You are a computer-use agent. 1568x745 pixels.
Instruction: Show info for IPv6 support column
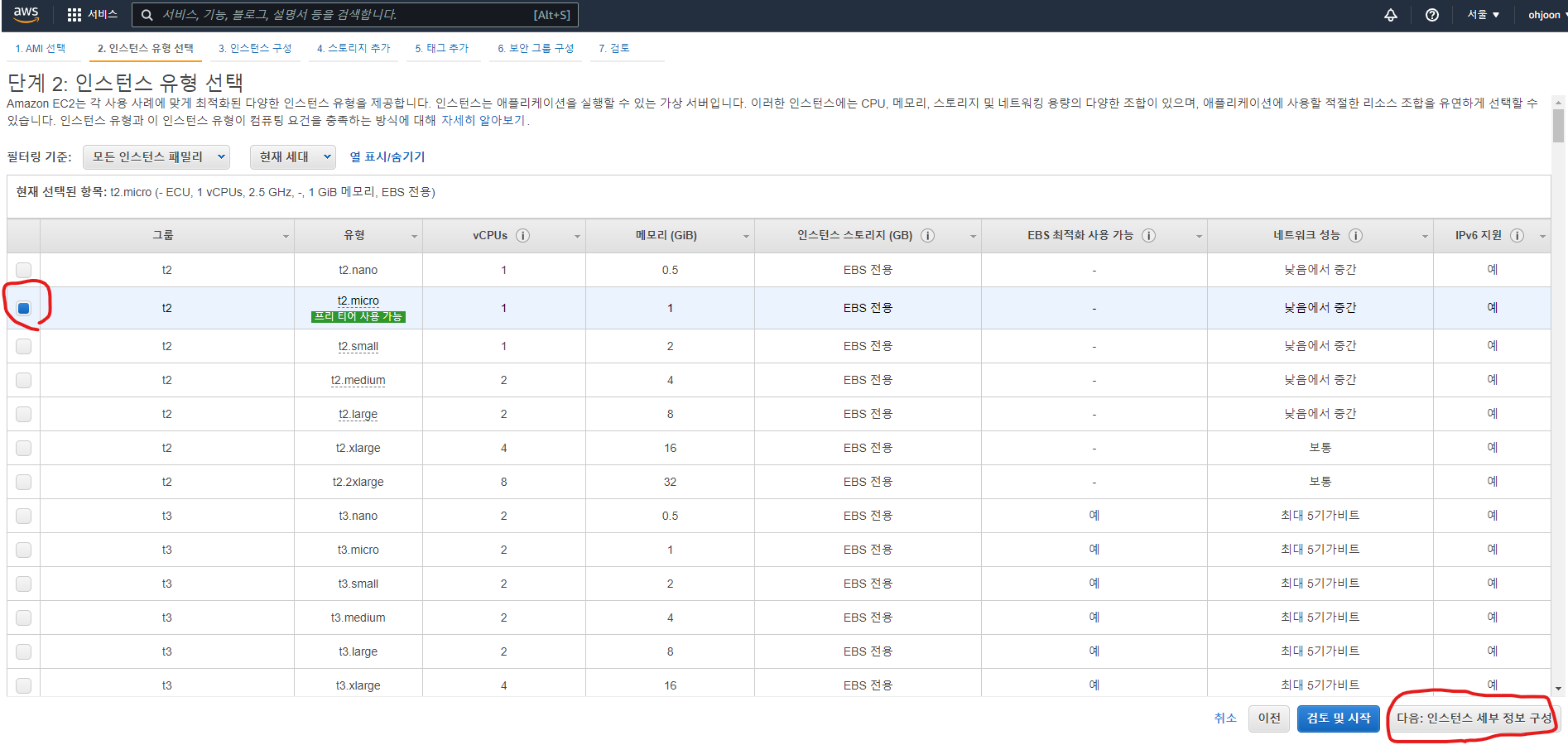point(1517,235)
